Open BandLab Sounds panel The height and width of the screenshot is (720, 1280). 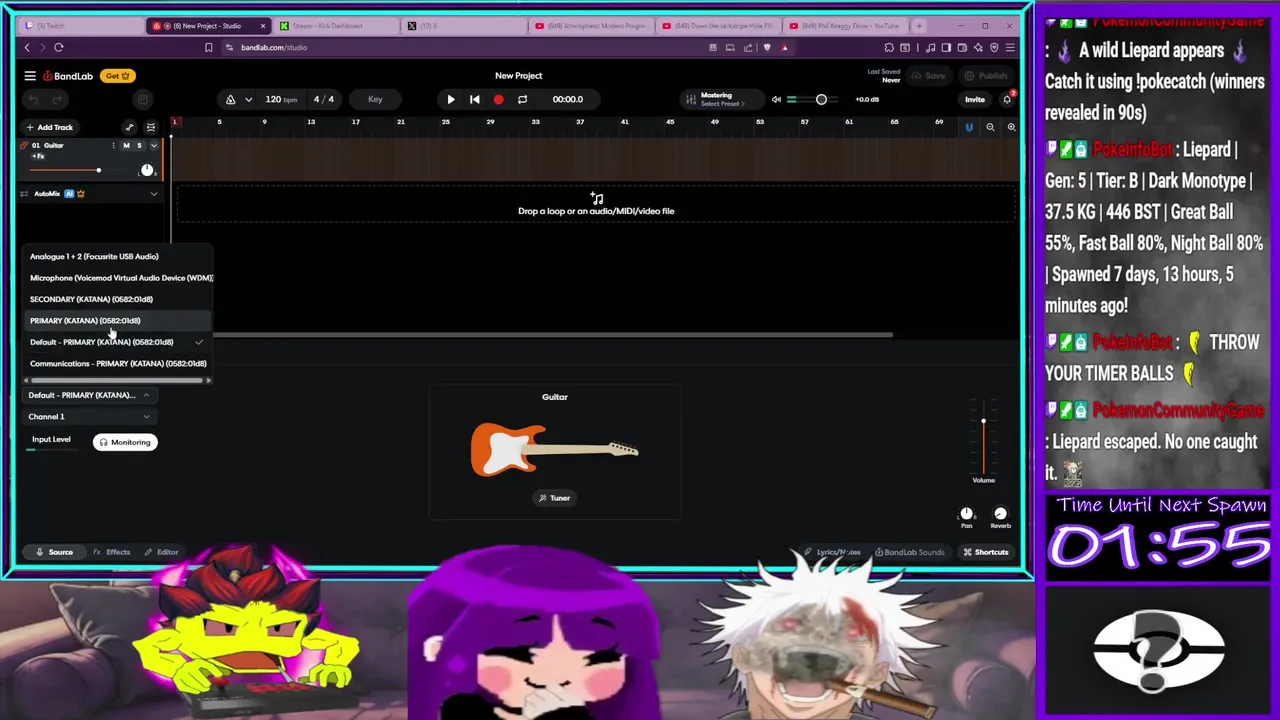[909, 552]
